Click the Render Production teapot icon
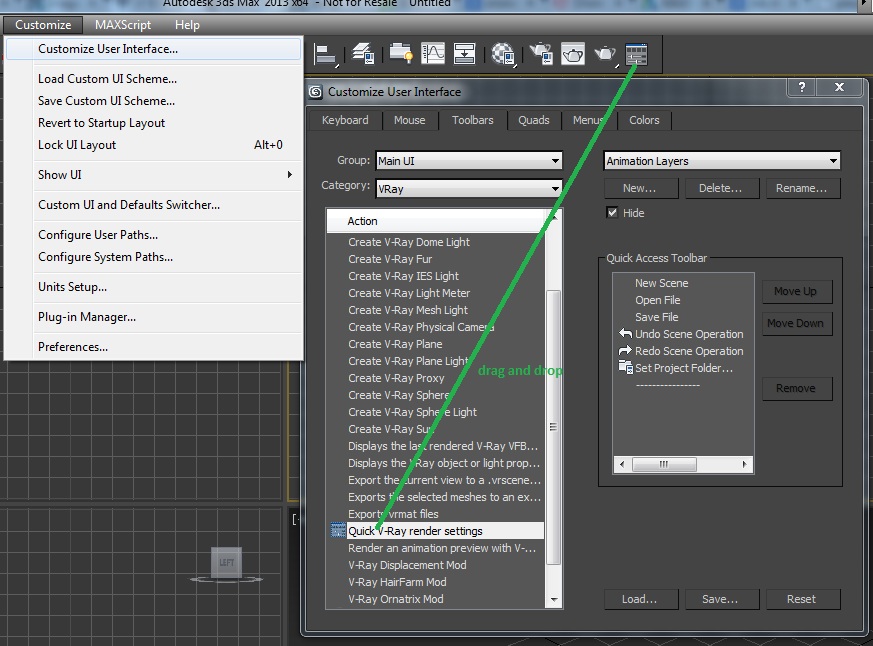The image size is (873, 646). 605,54
